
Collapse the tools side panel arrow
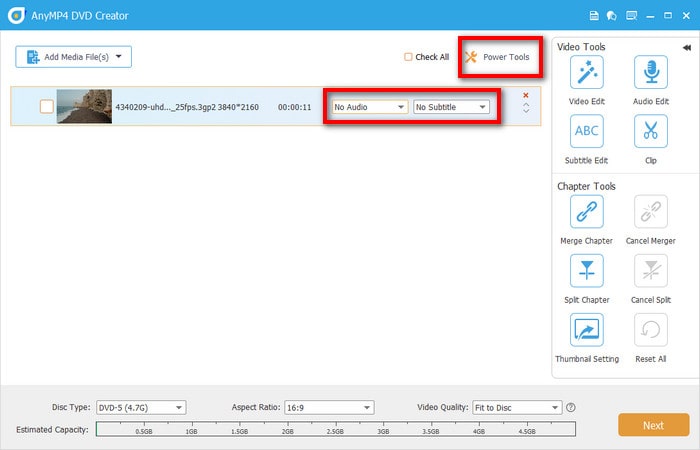pyautogui.click(x=686, y=47)
